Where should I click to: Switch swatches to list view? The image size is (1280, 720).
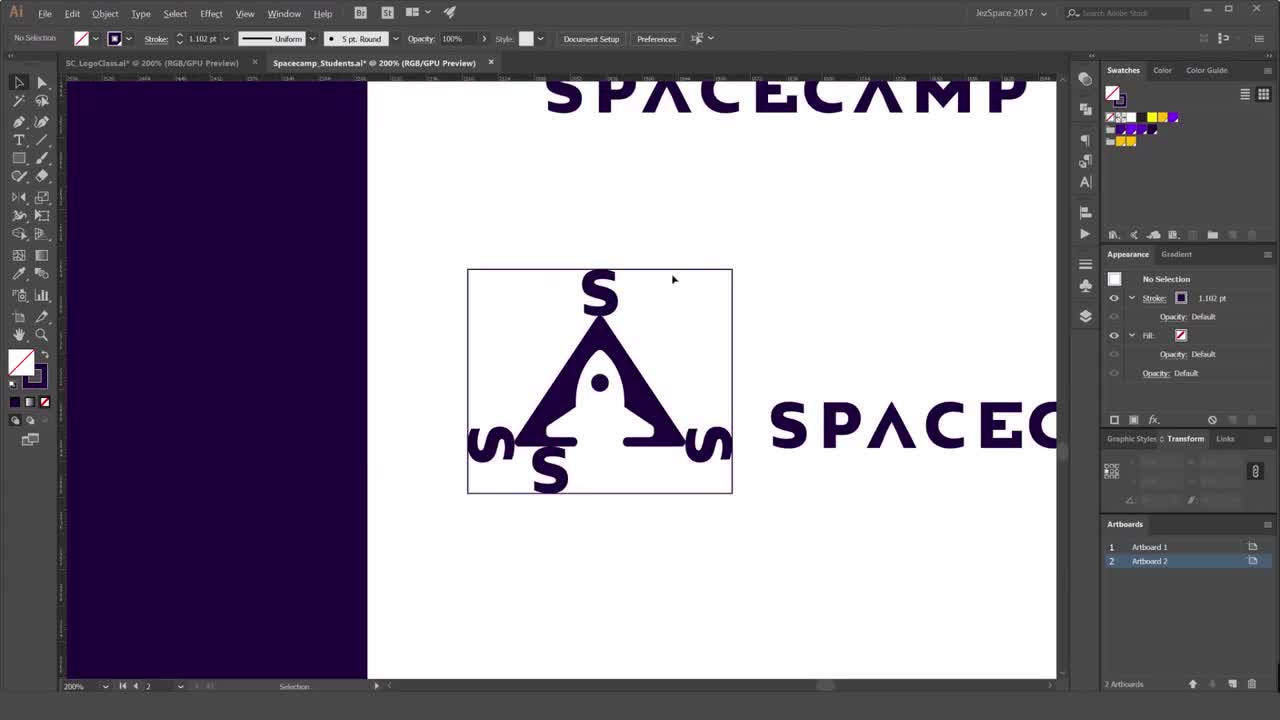click(1245, 94)
